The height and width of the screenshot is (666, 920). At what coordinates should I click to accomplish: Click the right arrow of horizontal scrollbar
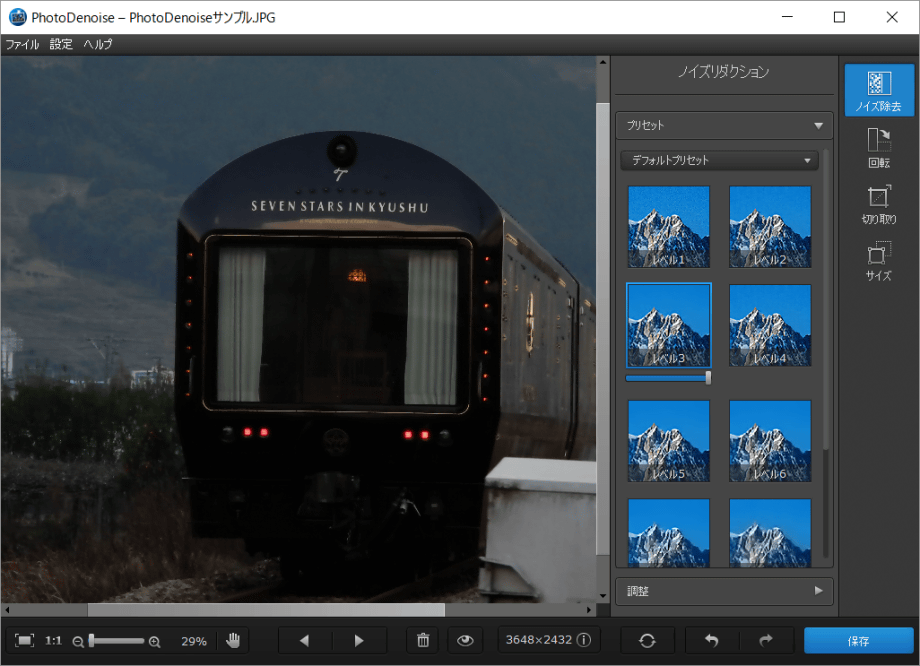pyautogui.click(x=589, y=610)
